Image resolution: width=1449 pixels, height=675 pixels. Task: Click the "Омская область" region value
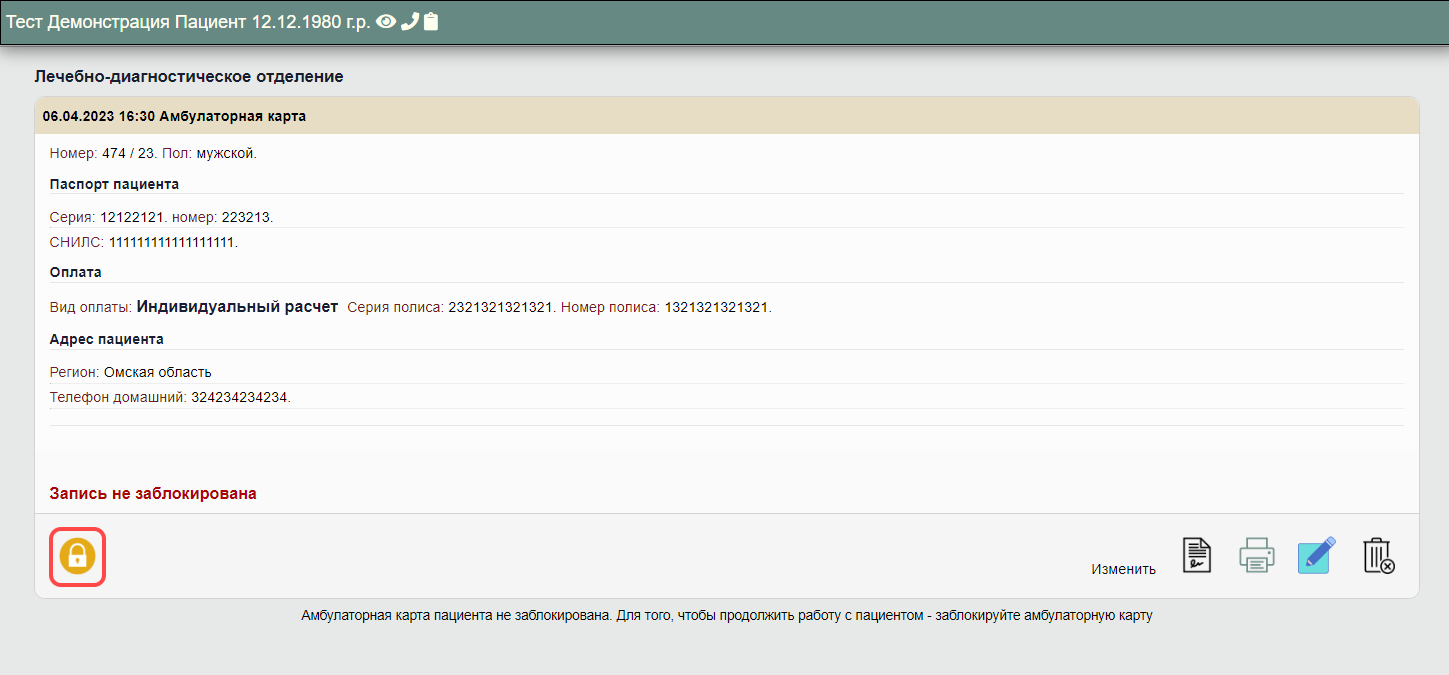pyautogui.click(x=157, y=372)
